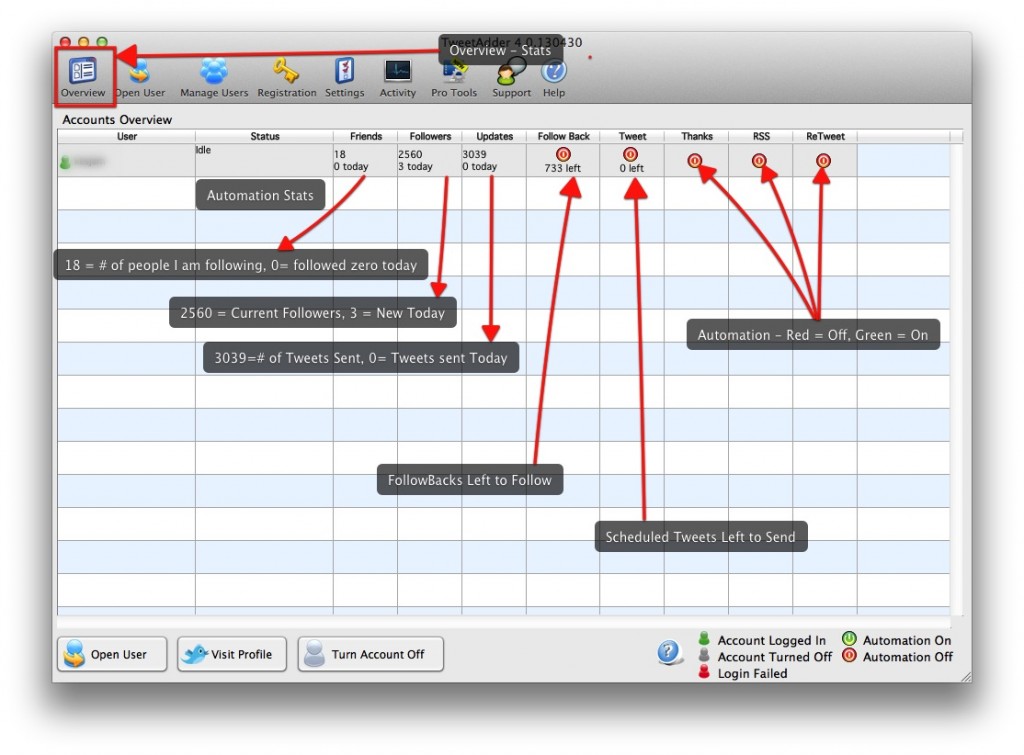Toggle ReTweet automation indicator
Image resolution: width=1024 pixels, height=755 pixels.
click(x=823, y=160)
